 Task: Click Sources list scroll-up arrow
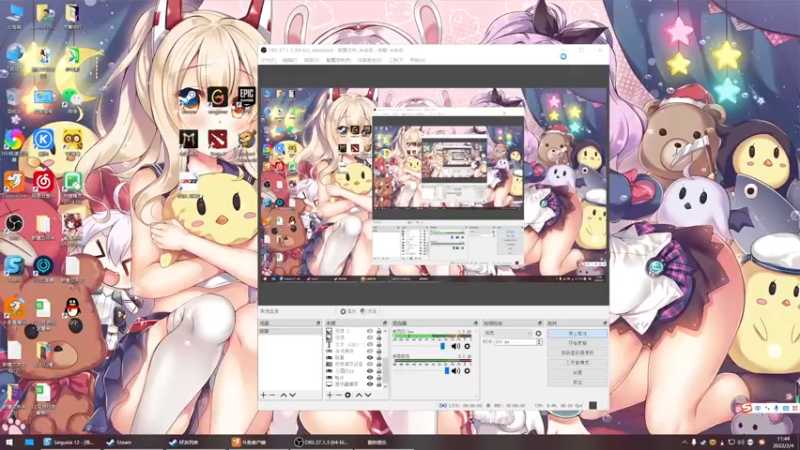coord(386,331)
